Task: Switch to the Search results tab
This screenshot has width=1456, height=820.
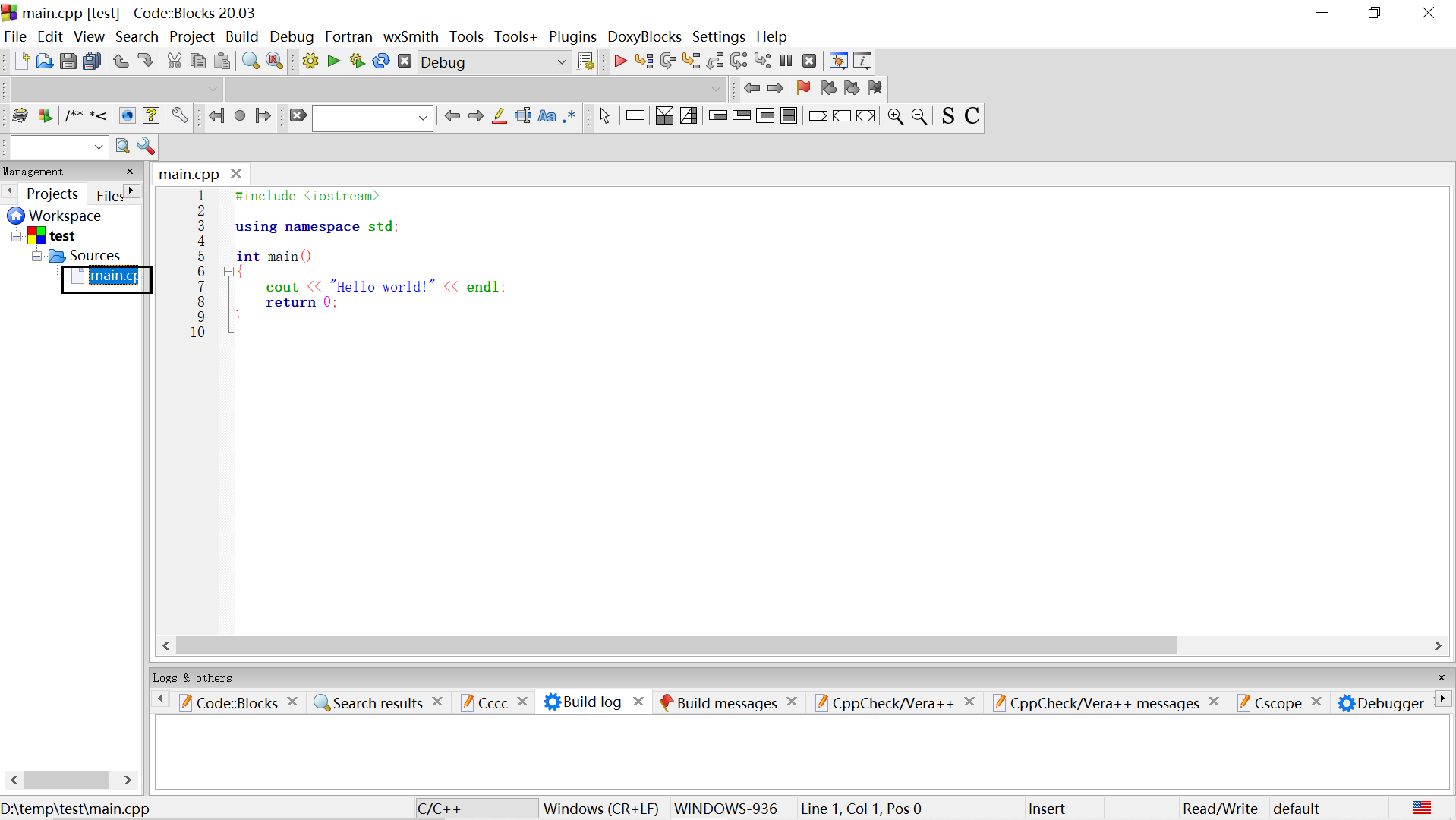Action: [377, 703]
